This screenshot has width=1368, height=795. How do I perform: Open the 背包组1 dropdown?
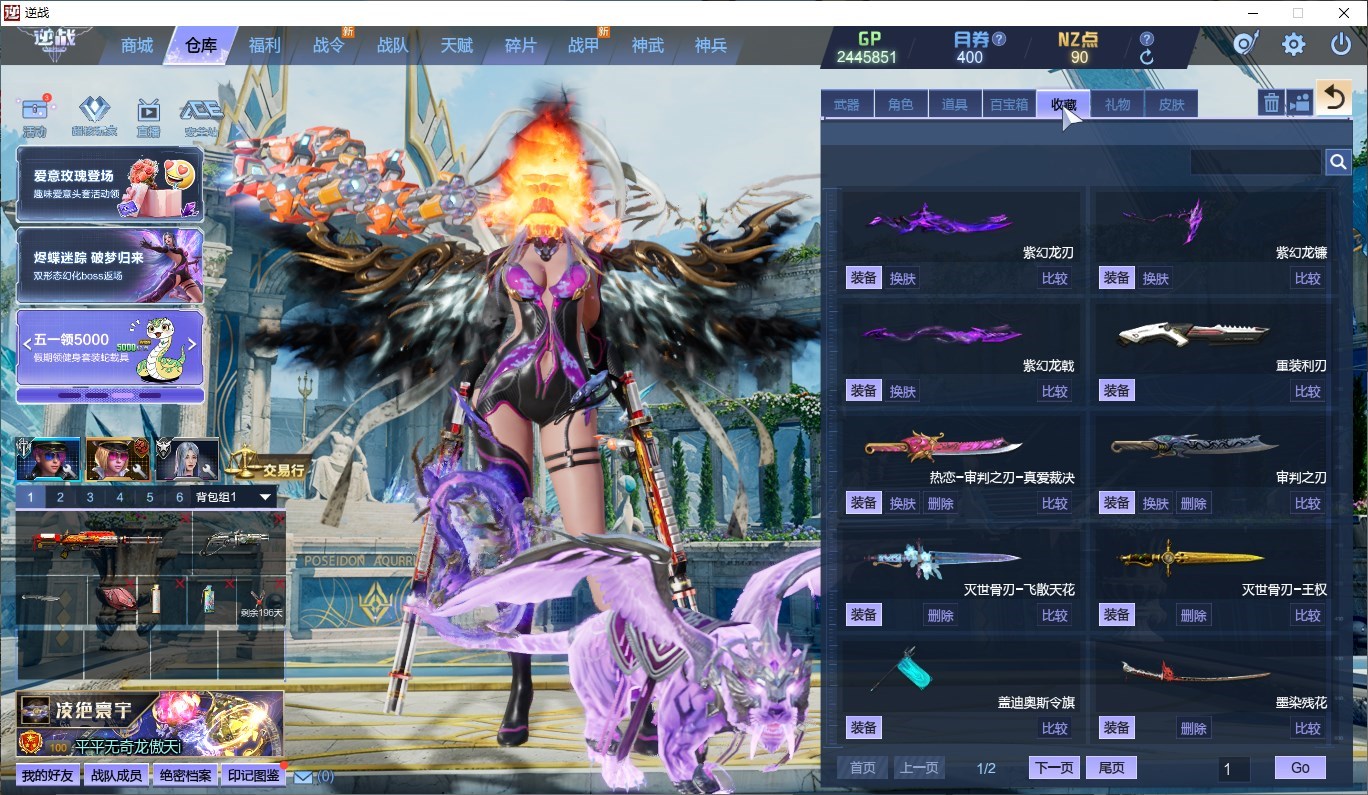click(234, 497)
